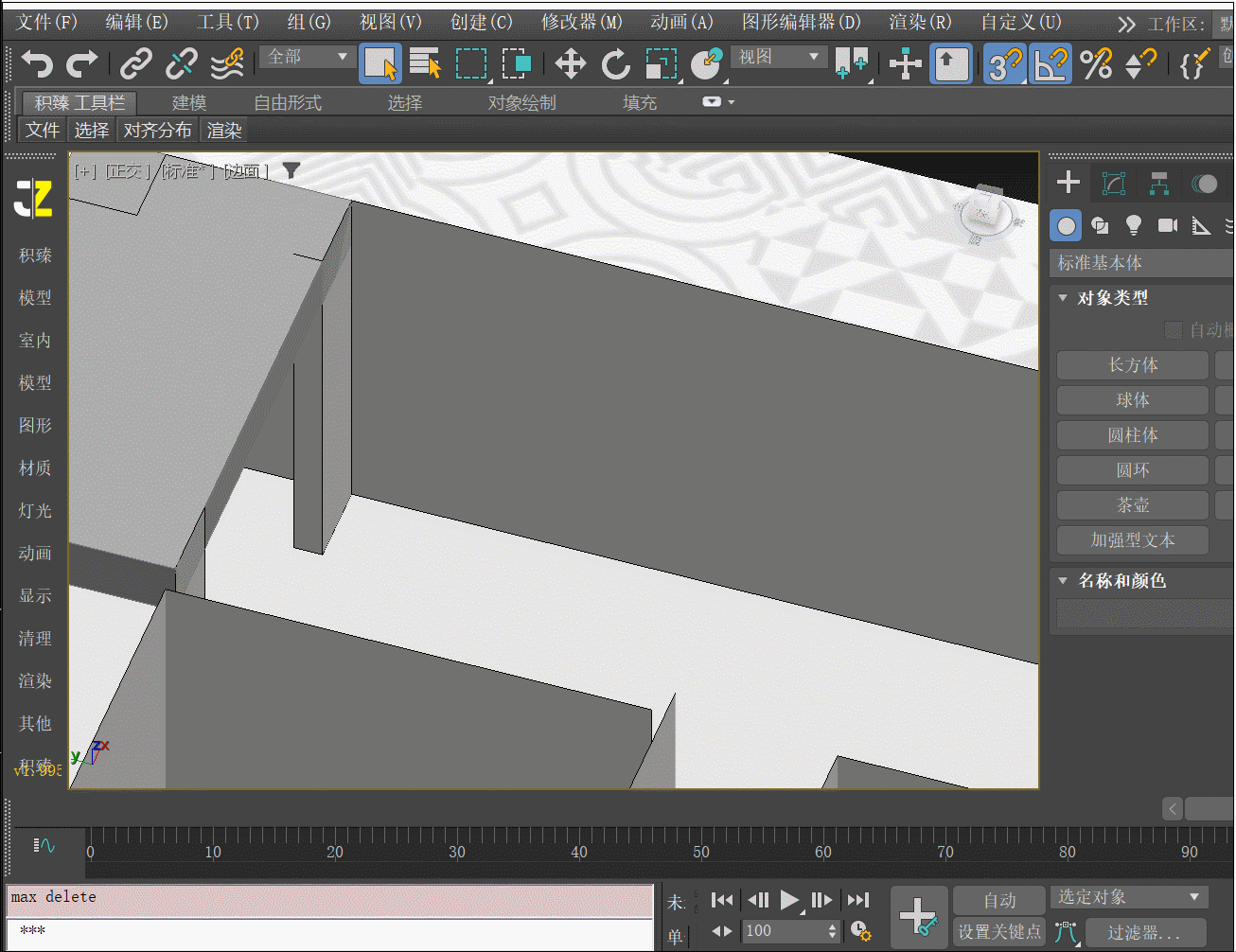Open the 材质 sidebar item
This screenshot has height=952, width=1236.
tap(35, 468)
